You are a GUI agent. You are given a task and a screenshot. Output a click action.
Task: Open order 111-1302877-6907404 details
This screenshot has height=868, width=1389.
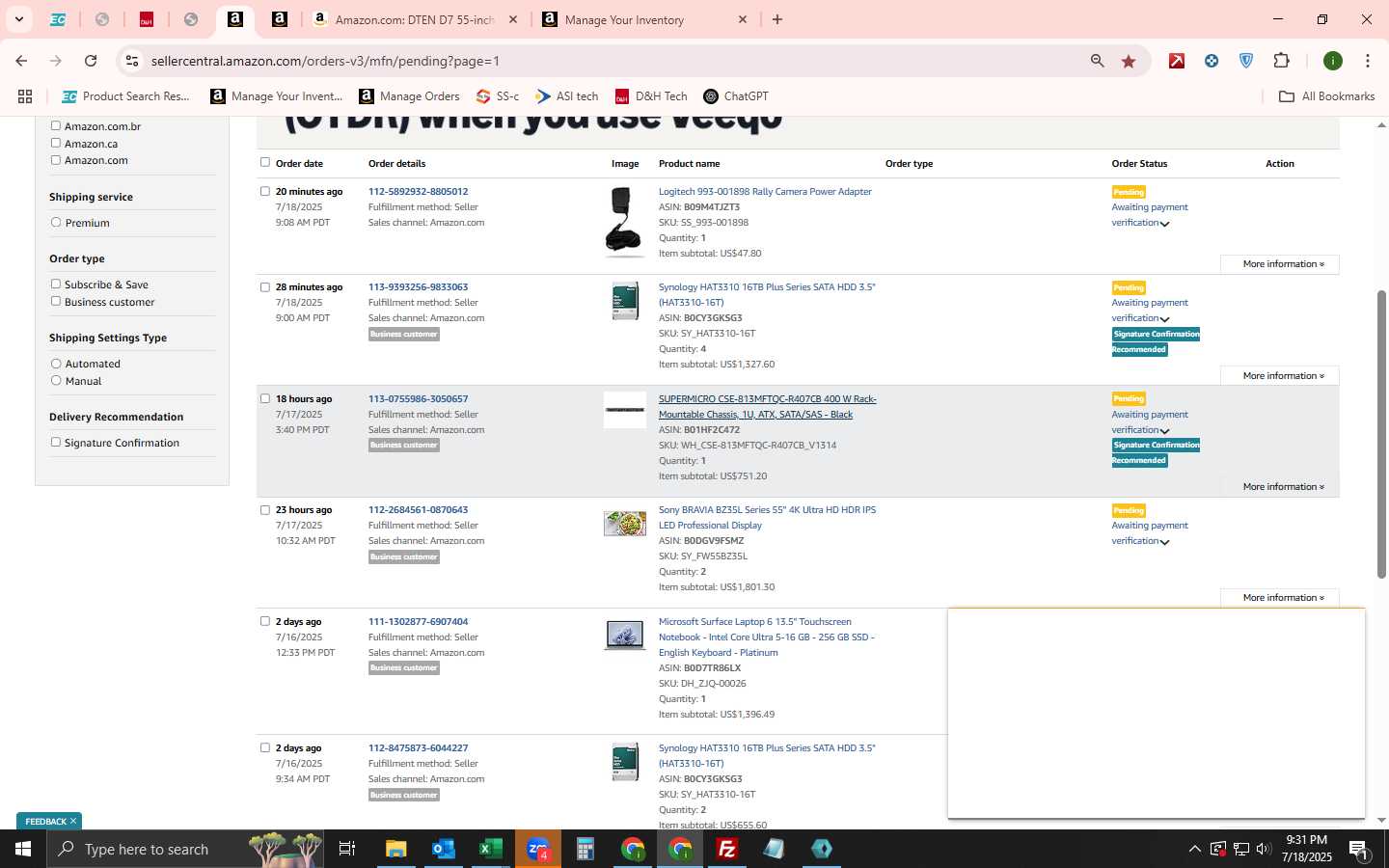click(x=418, y=621)
